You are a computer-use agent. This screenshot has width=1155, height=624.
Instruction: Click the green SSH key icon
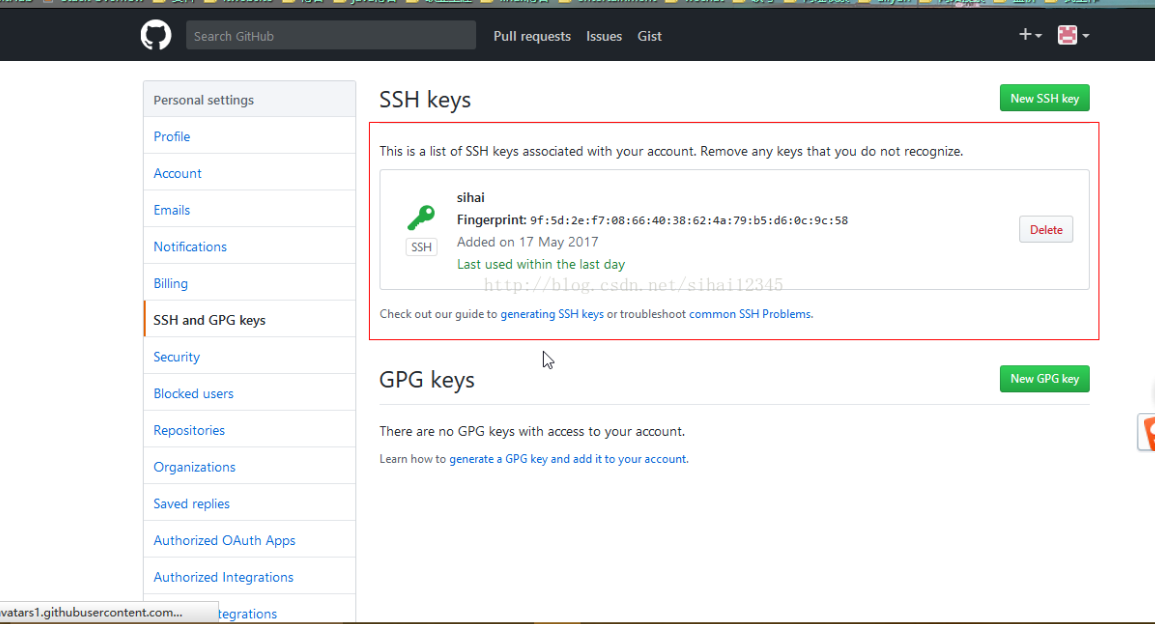click(421, 217)
